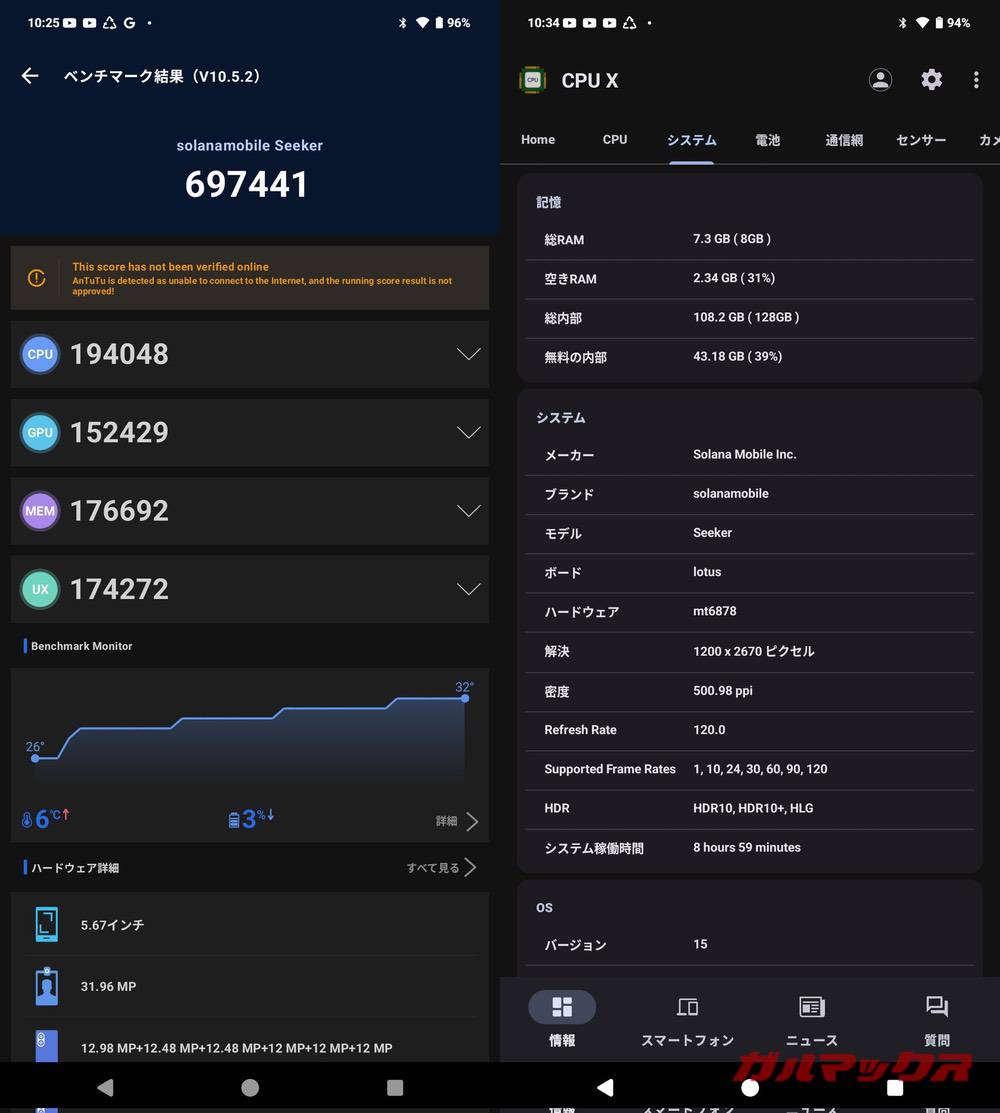Tap the purple MEM score badge
Image resolution: width=1000 pixels, height=1113 pixels.
point(40,511)
